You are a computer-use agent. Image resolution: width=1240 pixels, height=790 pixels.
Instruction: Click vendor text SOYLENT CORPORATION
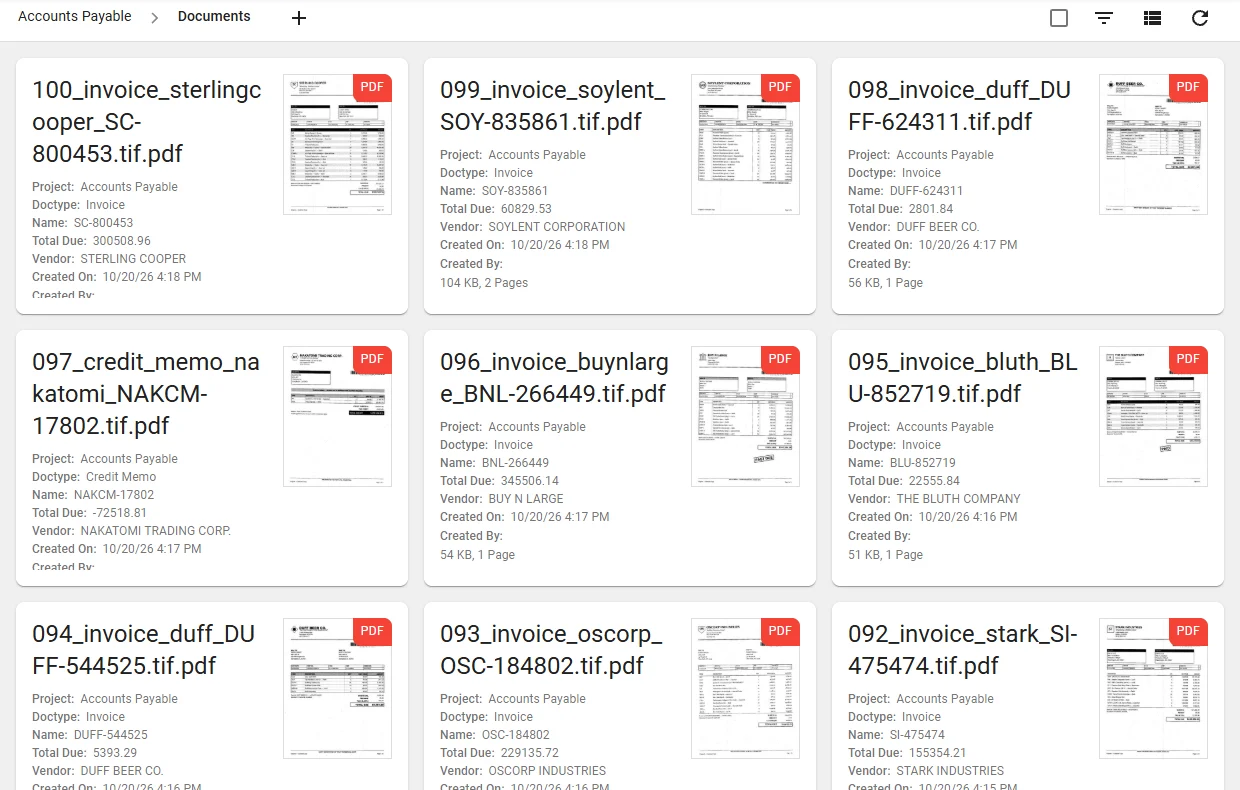pos(557,227)
